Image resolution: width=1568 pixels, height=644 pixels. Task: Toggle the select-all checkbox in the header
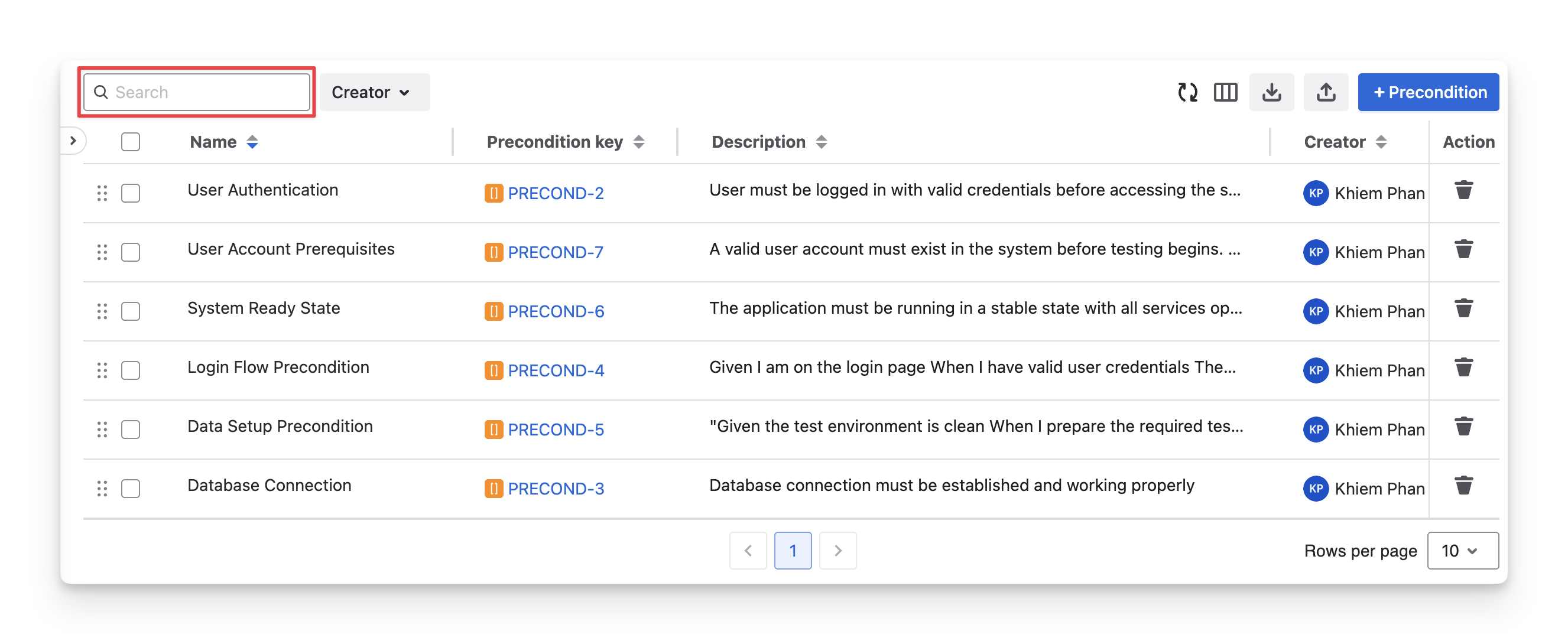pos(130,142)
